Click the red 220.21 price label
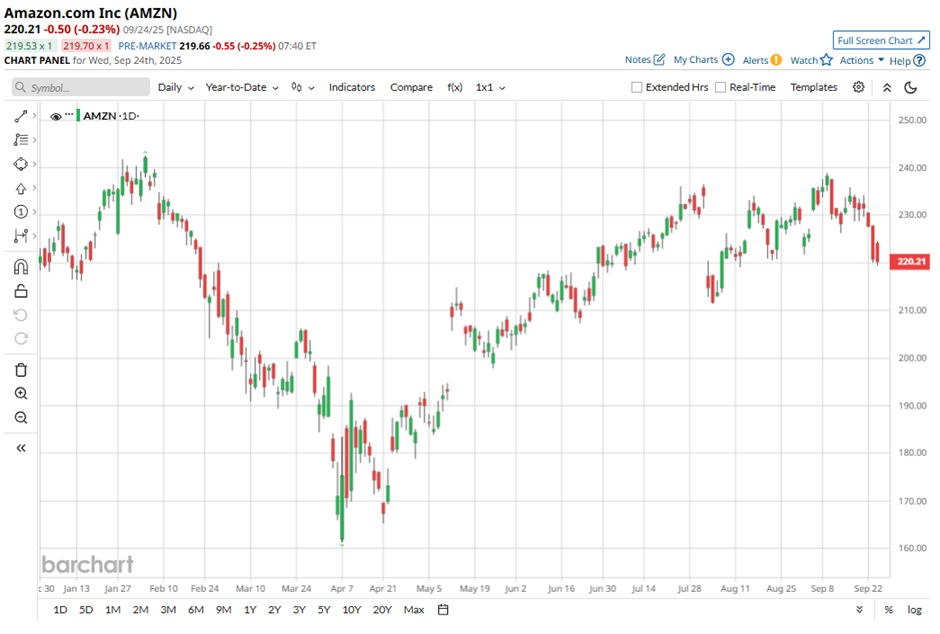The image size is (940, 634). [910, 261]
